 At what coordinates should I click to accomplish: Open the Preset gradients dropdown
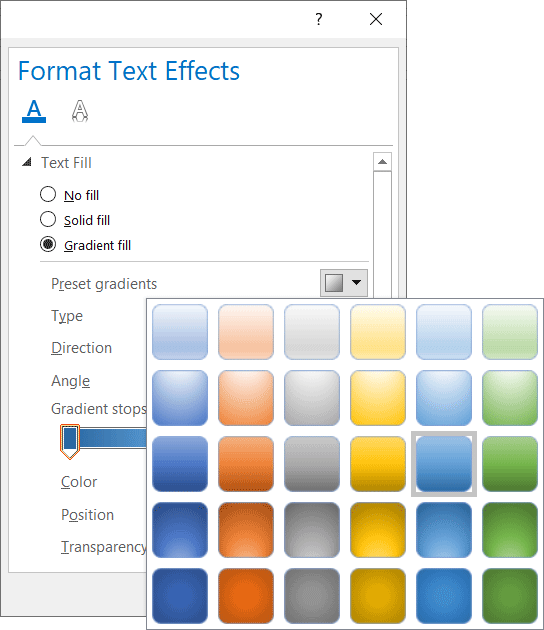coord(344,283)
